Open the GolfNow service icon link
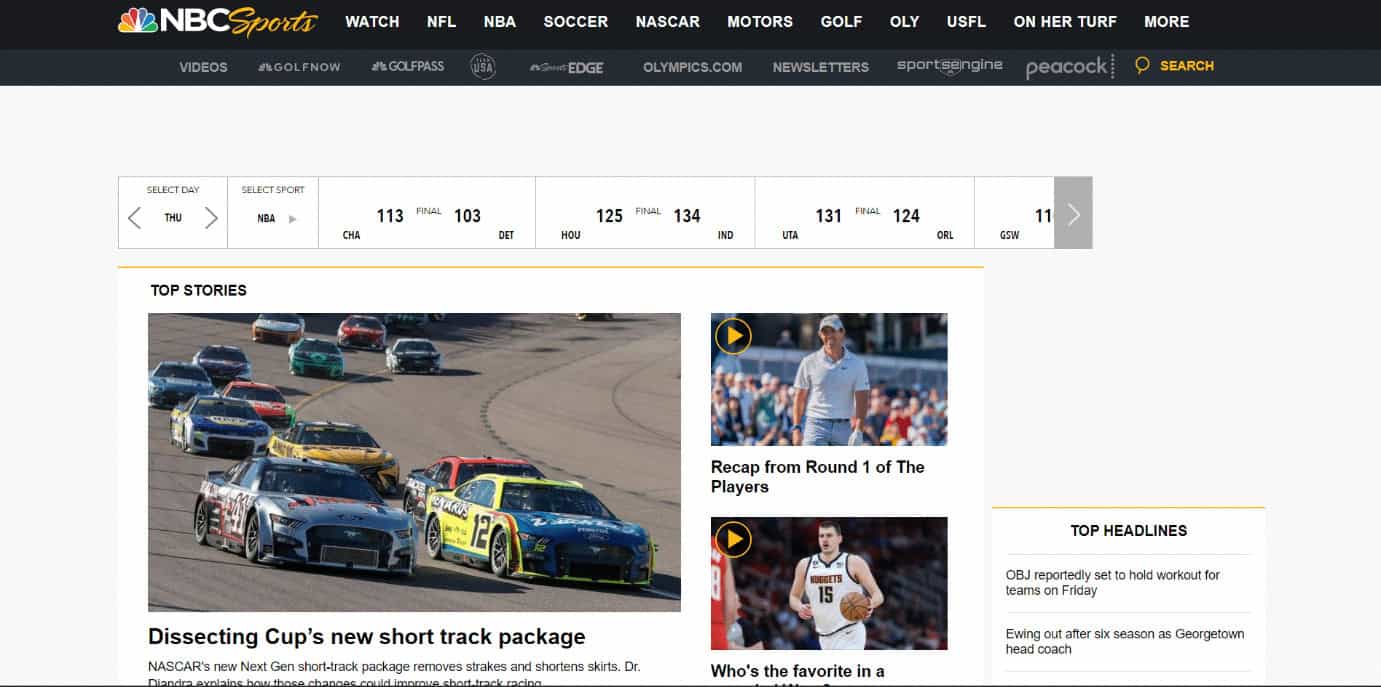1381x687 pixels. click(x=298, y=66)
